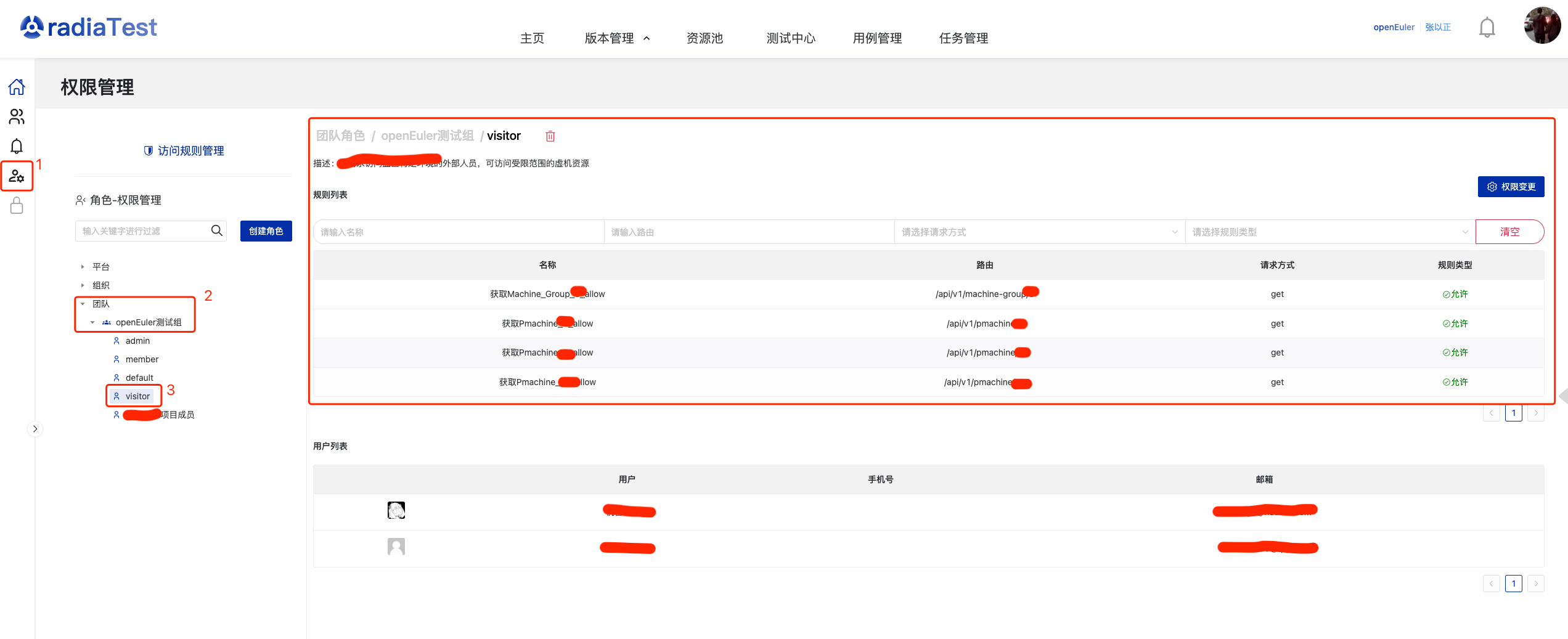This screenshot has height=639, width=1568.
Task: Select the permission management sidebar icon
Action: (x=17, y=176)
